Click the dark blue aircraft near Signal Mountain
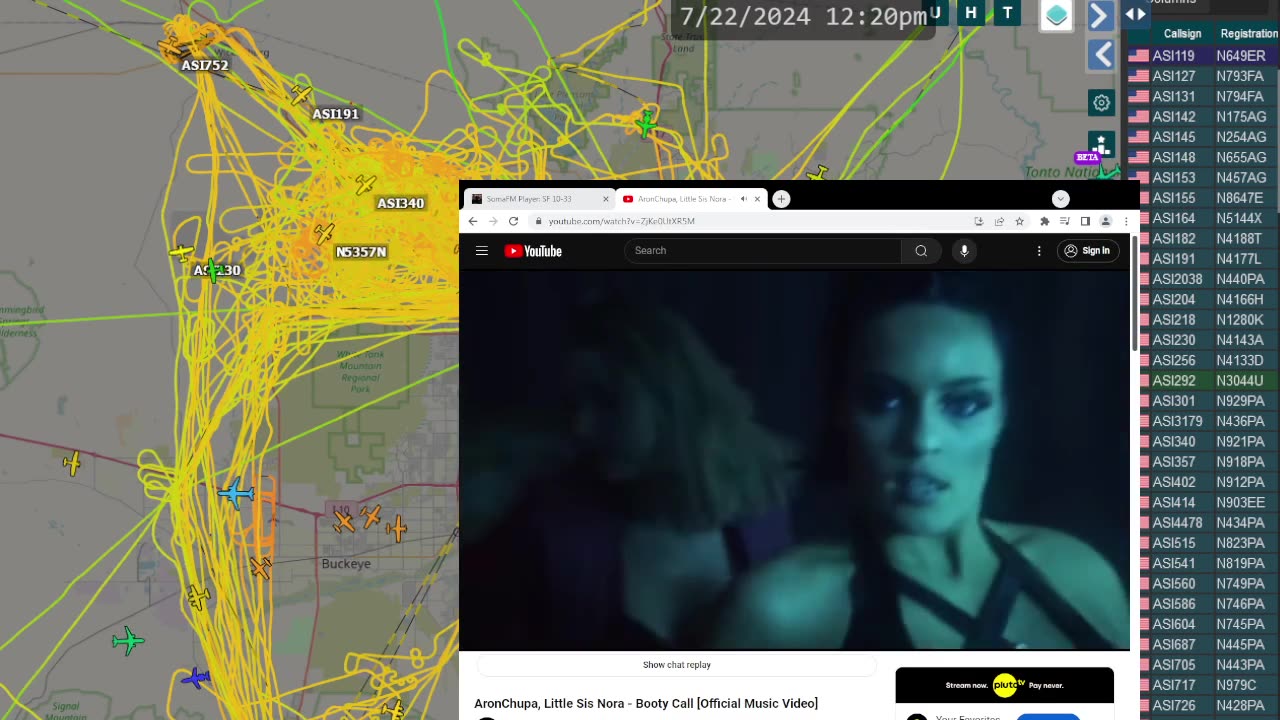Viewport: 1280px width, 720px height. pyautogui.click(x=196, y=678)
